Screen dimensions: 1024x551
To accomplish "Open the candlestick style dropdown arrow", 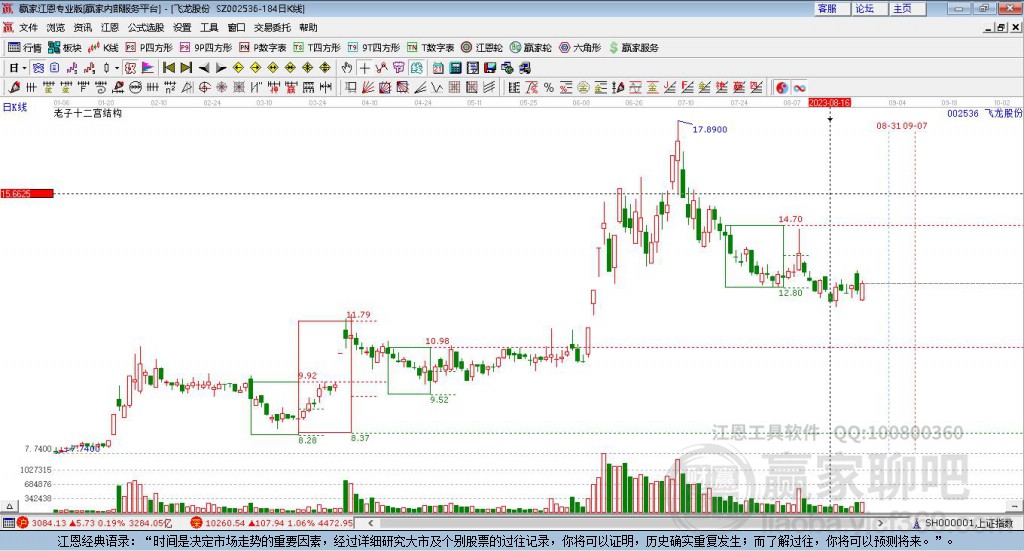I will click(x=117, y=68).
